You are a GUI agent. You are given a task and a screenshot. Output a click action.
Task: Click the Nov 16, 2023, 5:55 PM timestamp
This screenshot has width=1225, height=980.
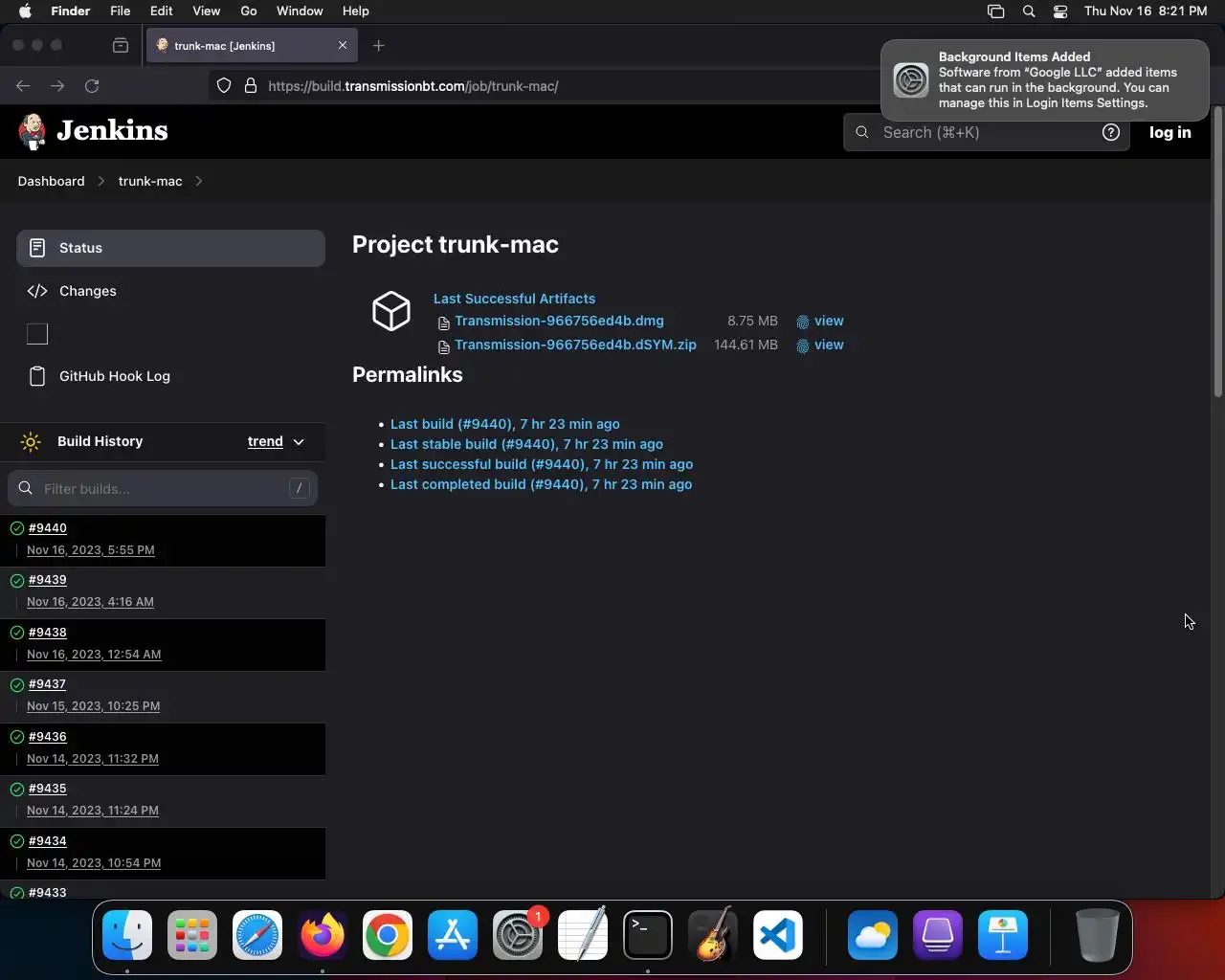point(91,550)
